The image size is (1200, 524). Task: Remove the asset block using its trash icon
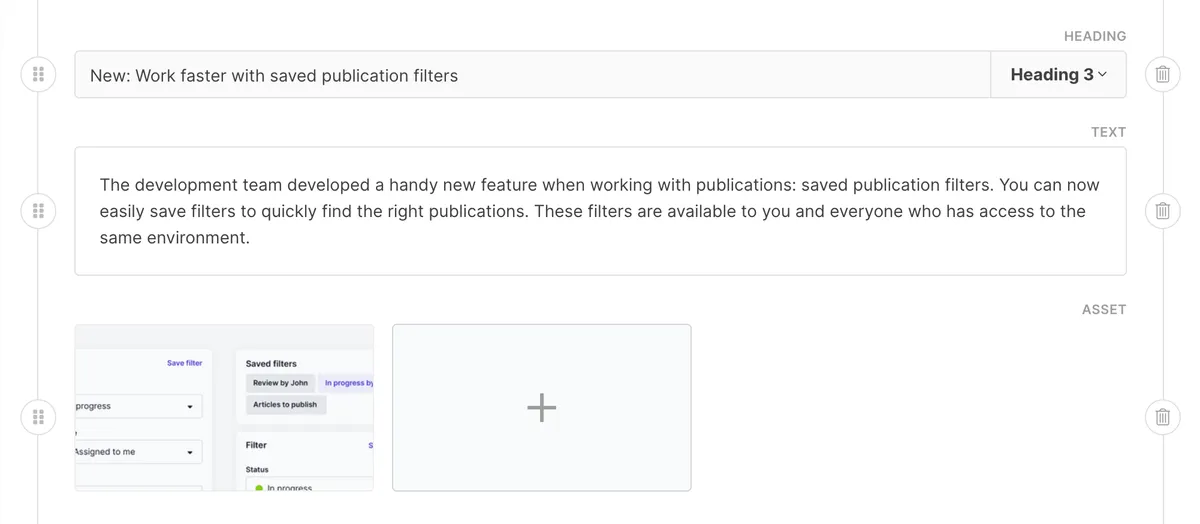click(1162, 417)
